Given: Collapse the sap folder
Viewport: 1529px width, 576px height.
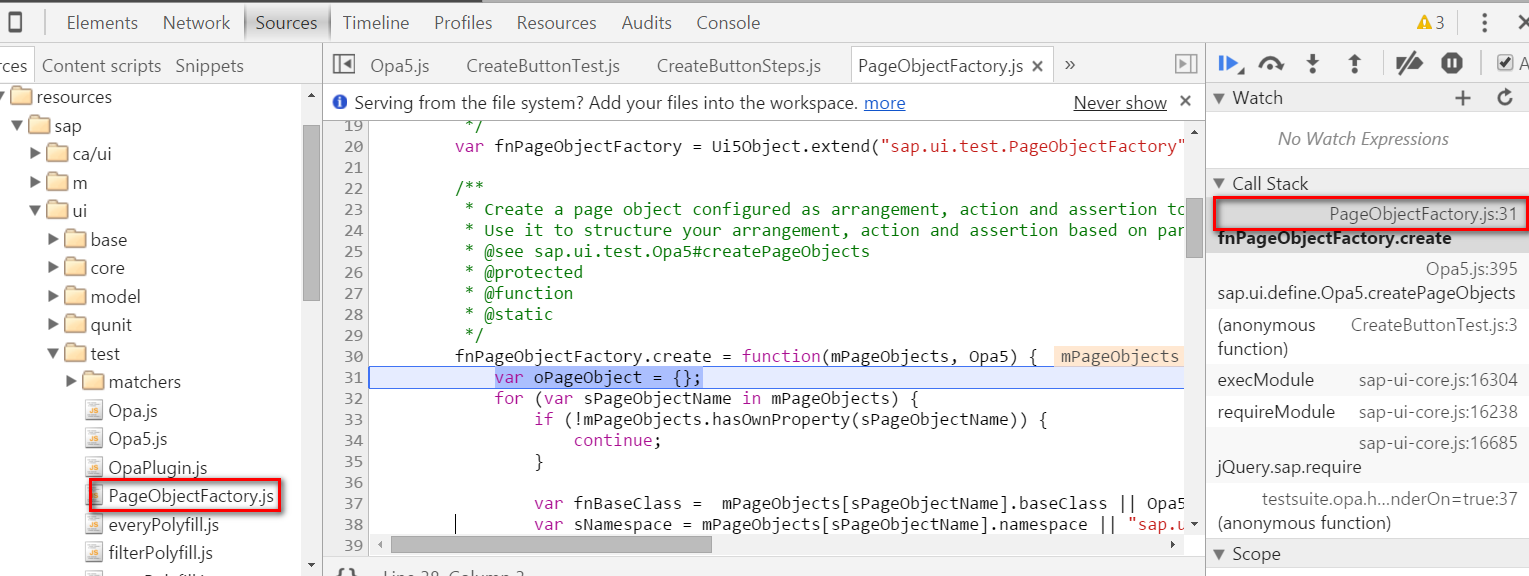Looking at the screenshot, I should coord(17,126).
